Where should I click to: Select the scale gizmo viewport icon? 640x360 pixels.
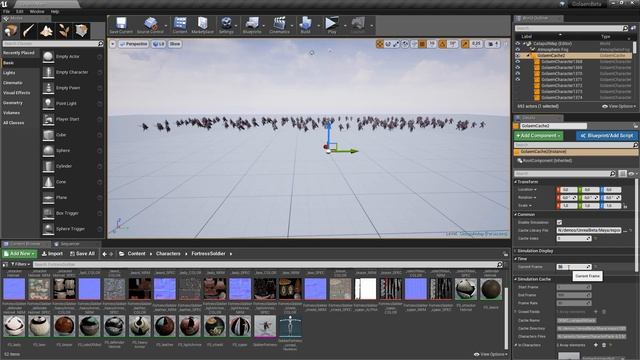[x=396, y=44]
